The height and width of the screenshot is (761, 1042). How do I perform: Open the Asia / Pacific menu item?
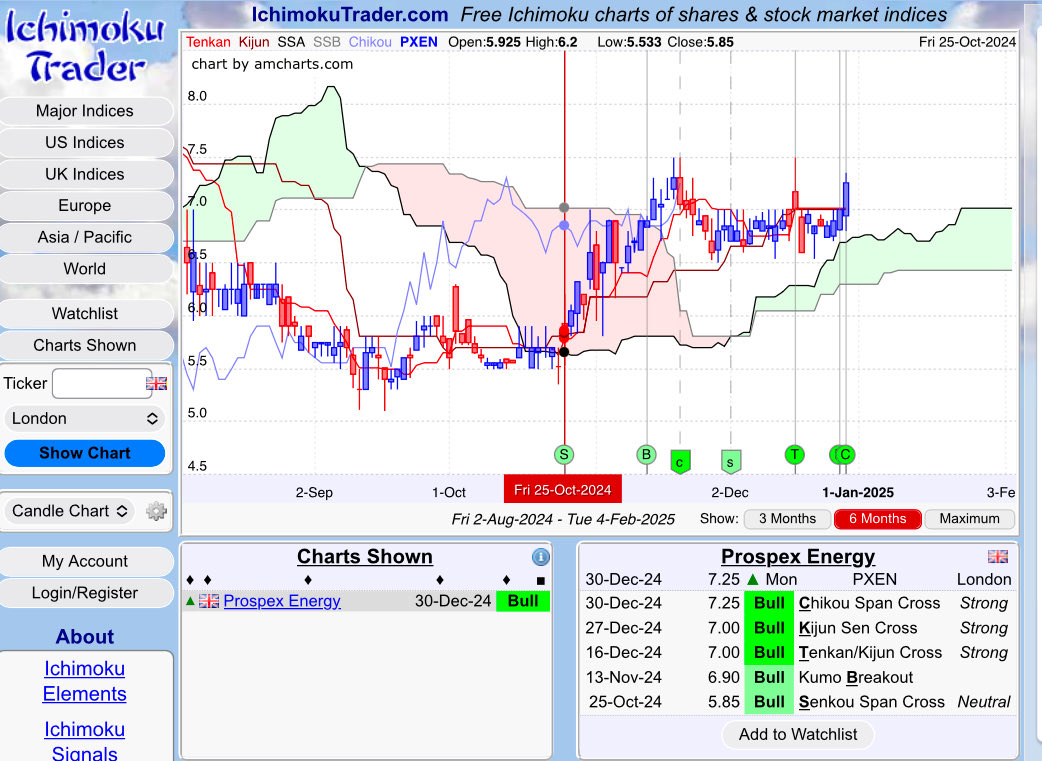click(x=85, y=237)
